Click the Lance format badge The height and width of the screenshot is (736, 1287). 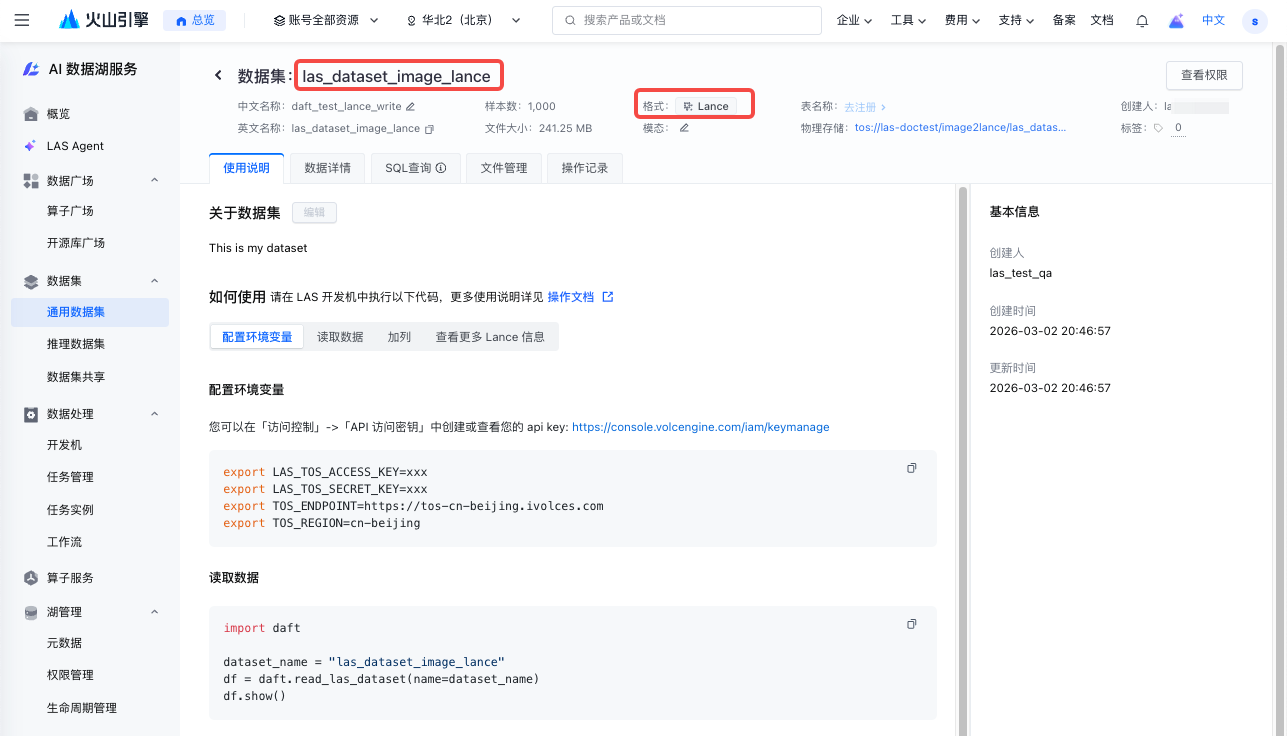tap(706, 106)
